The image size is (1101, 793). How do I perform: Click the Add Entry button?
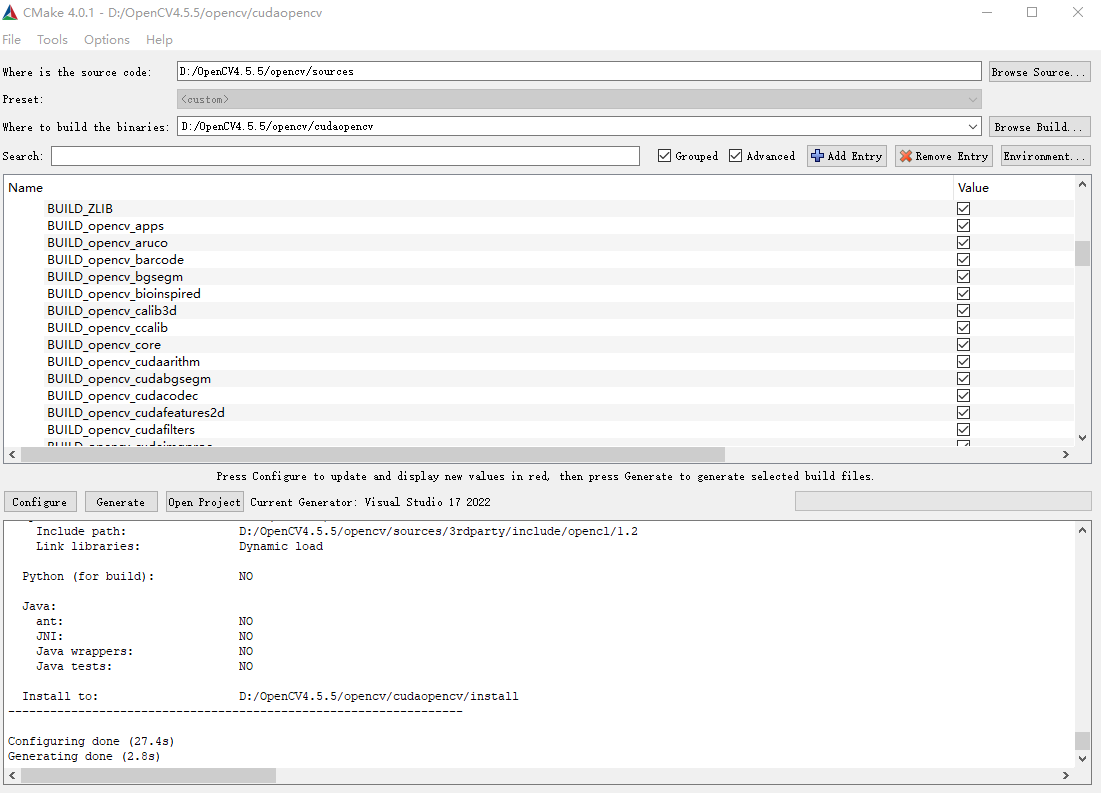tap(847, 156)
